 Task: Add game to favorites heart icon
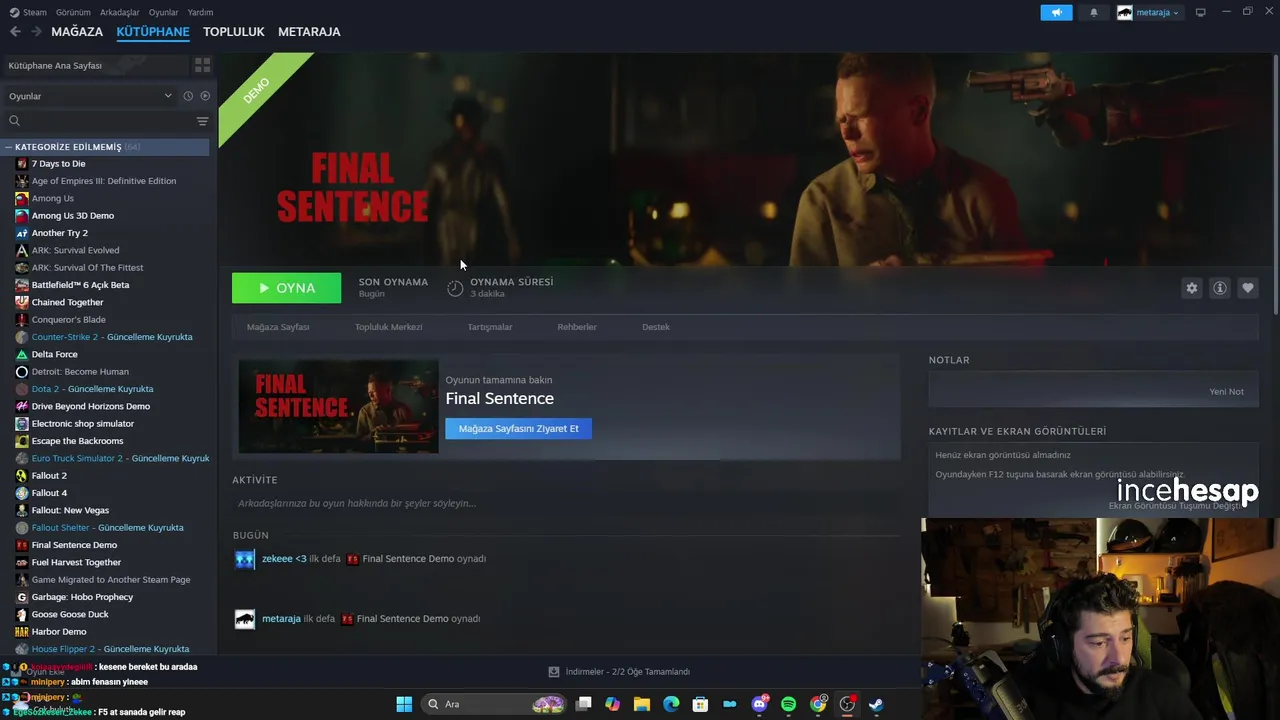point(1247,288)
